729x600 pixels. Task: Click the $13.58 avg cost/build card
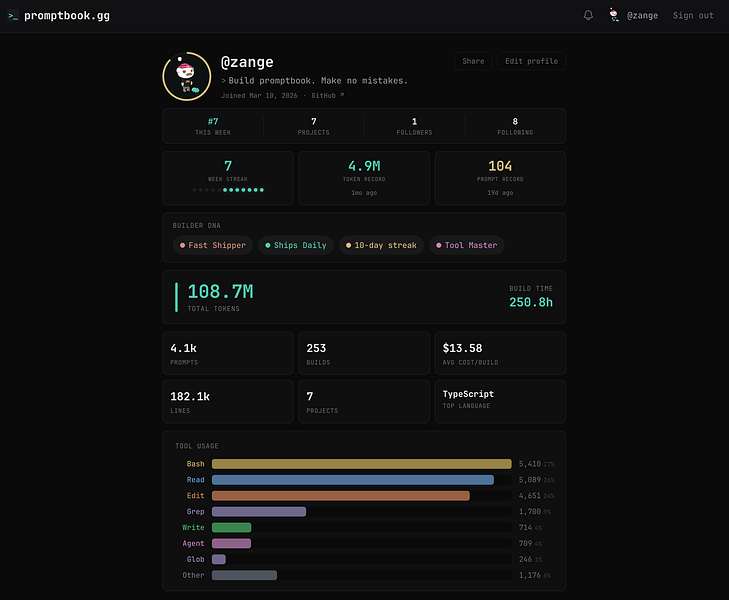(x=500, y=353)
